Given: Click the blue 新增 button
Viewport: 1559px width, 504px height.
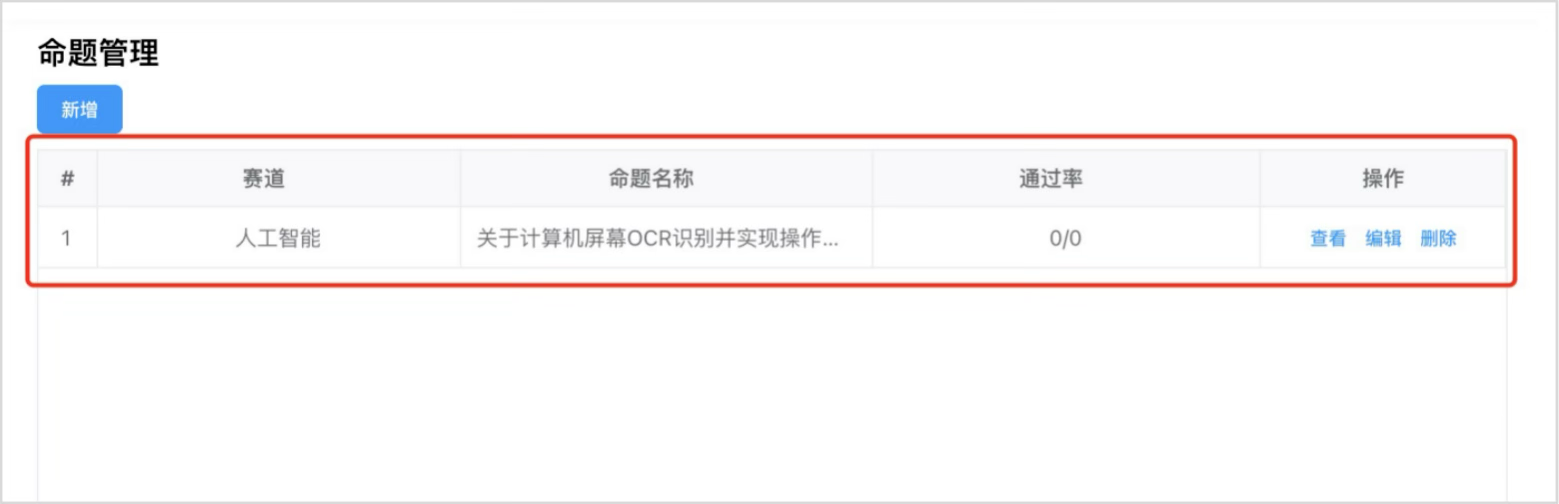Looking at the screenshot, I should (80, 110).
